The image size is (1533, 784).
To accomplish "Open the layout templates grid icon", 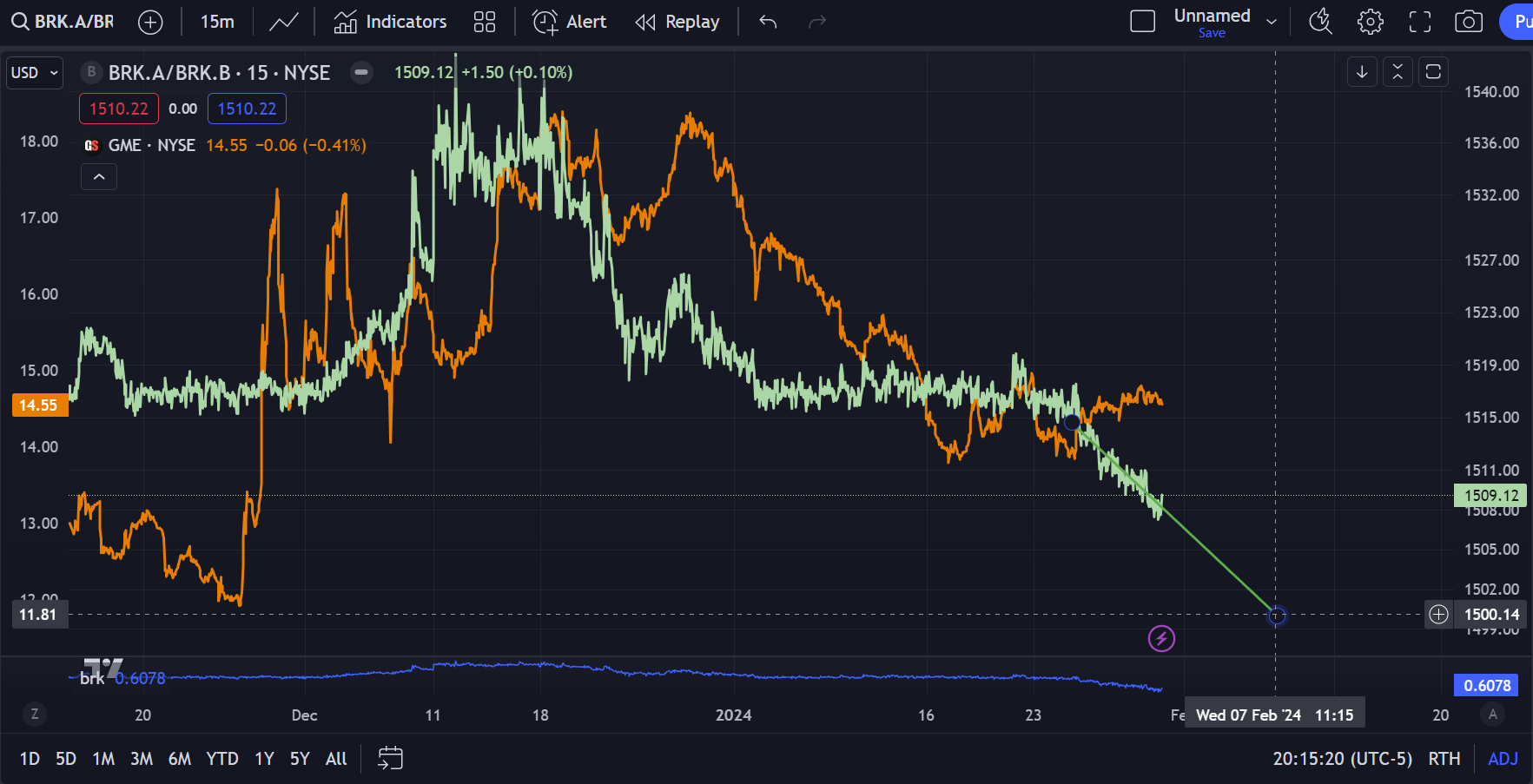I will click(x=485, y=22).
